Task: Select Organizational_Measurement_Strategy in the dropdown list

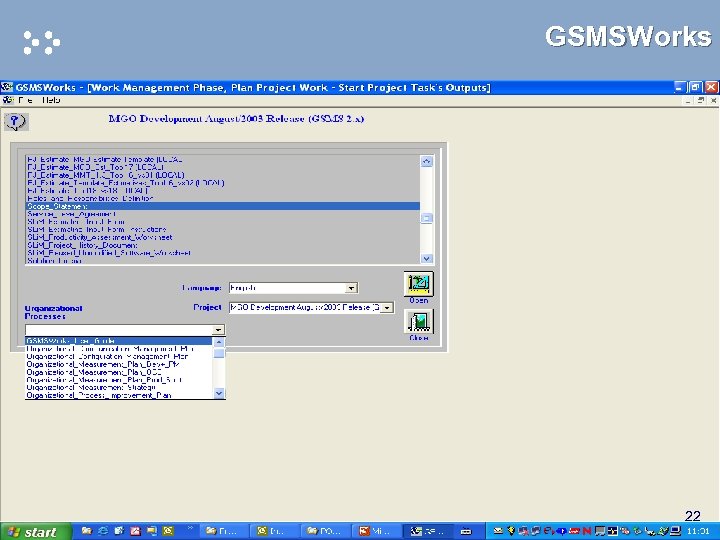Action: tap(91, 387)
